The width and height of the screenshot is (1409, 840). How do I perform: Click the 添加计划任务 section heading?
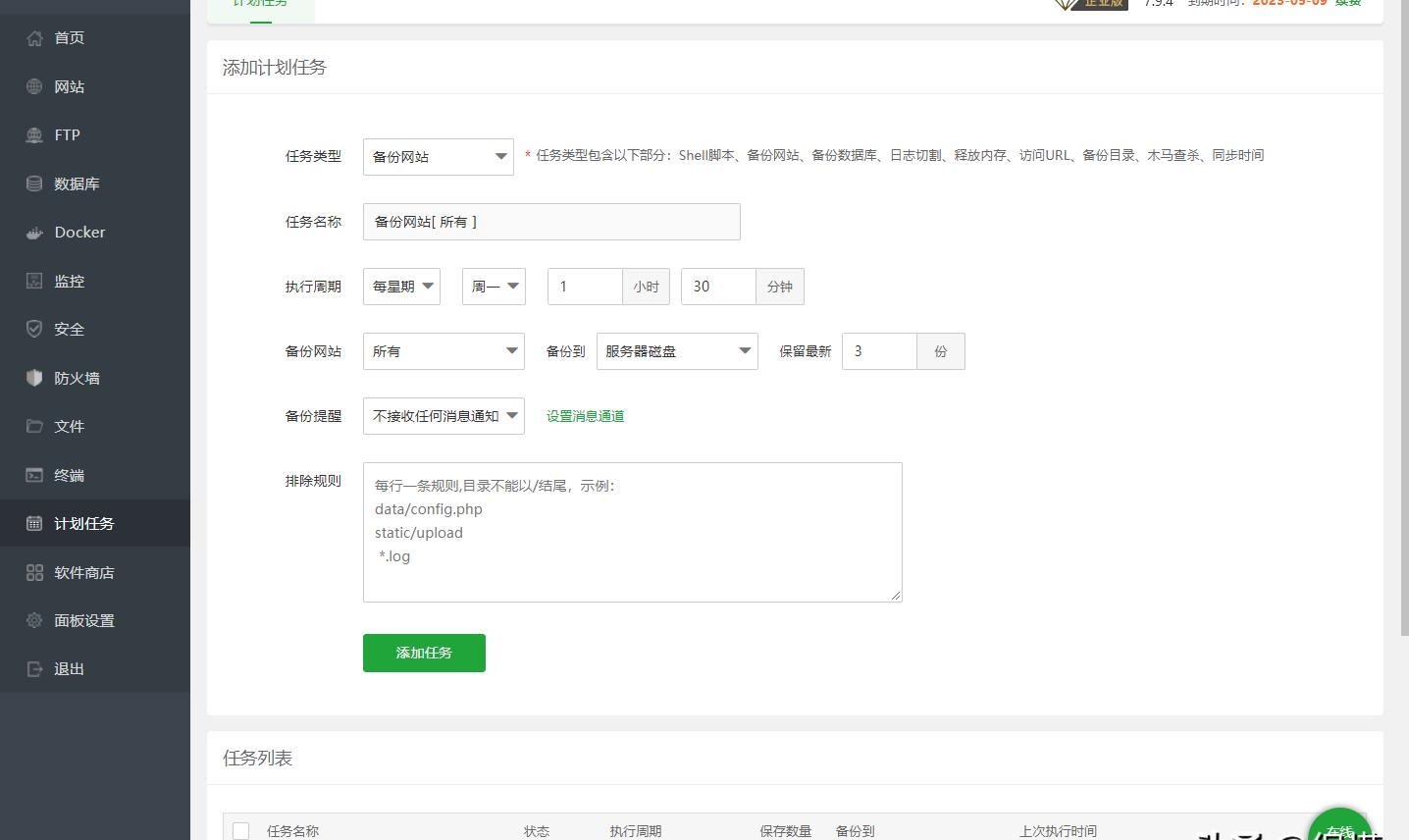coord(275,68)
